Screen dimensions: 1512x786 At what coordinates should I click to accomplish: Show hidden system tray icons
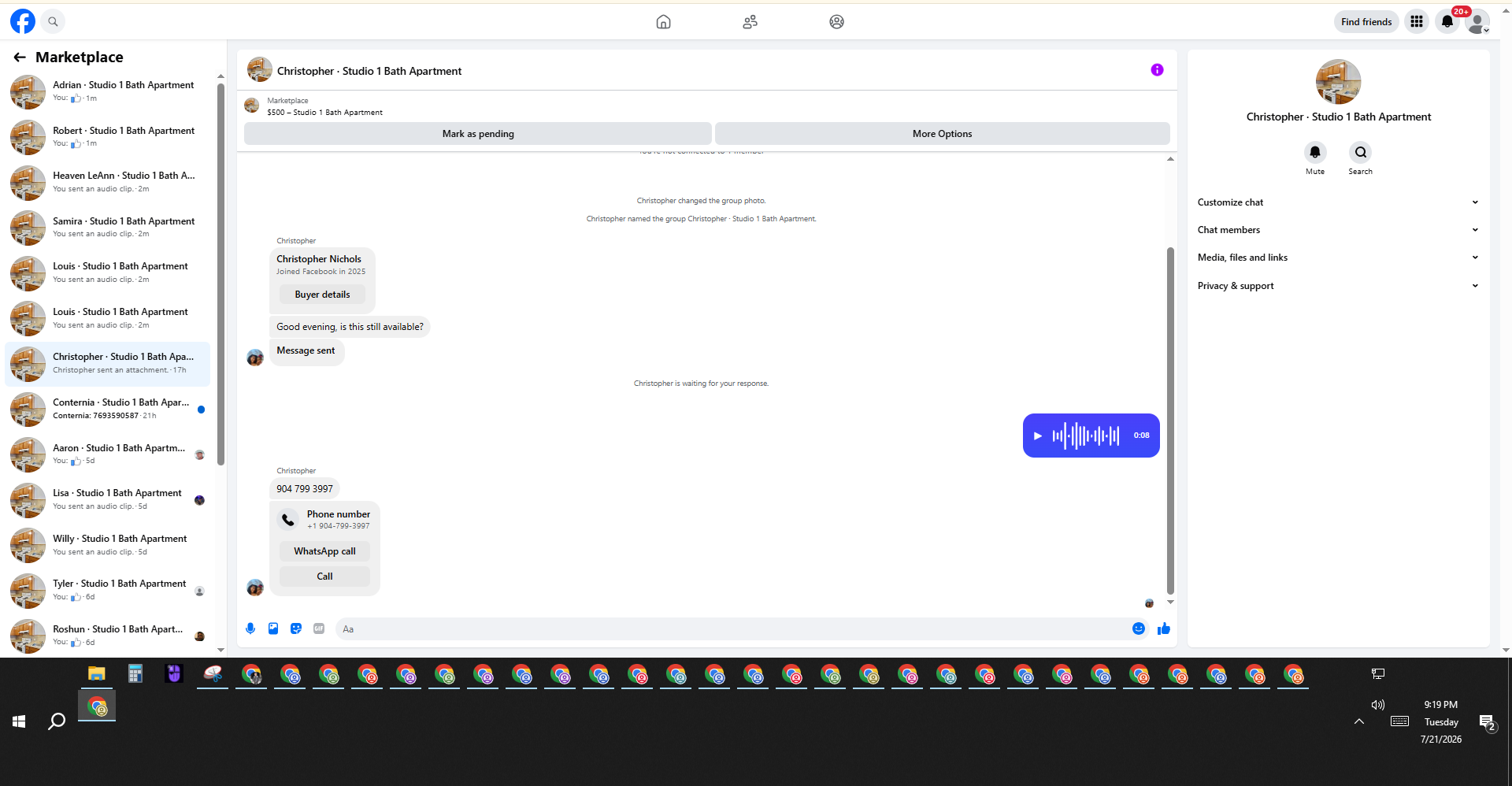1359,721
